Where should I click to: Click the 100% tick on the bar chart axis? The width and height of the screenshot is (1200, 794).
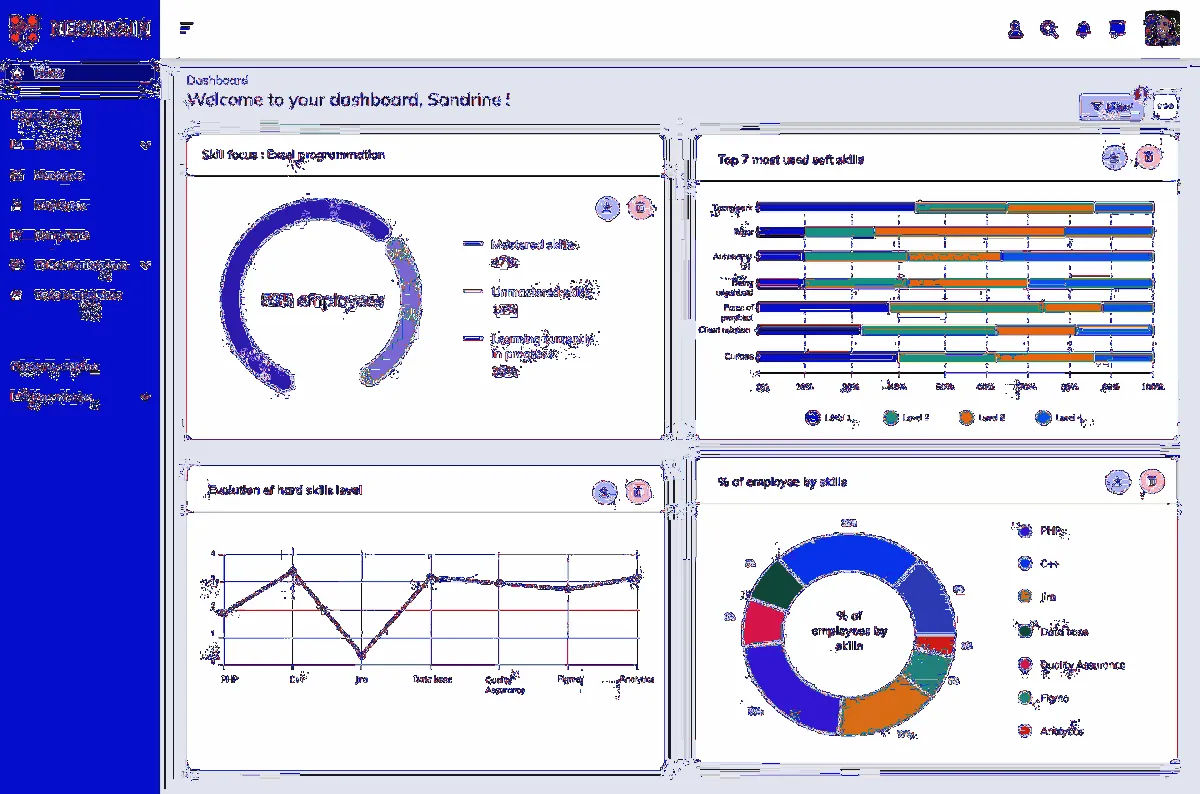[x=1153, y=386]
